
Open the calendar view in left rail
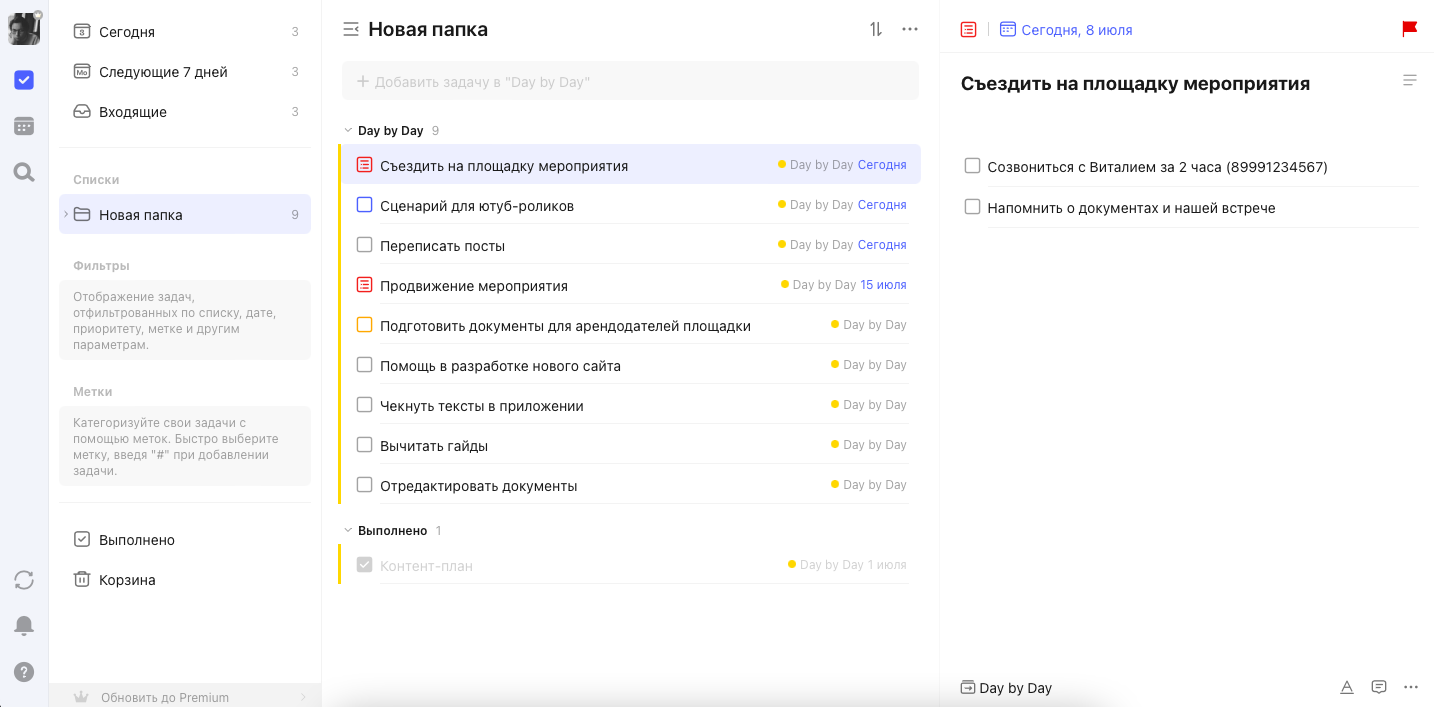click(x=24, y=126)
